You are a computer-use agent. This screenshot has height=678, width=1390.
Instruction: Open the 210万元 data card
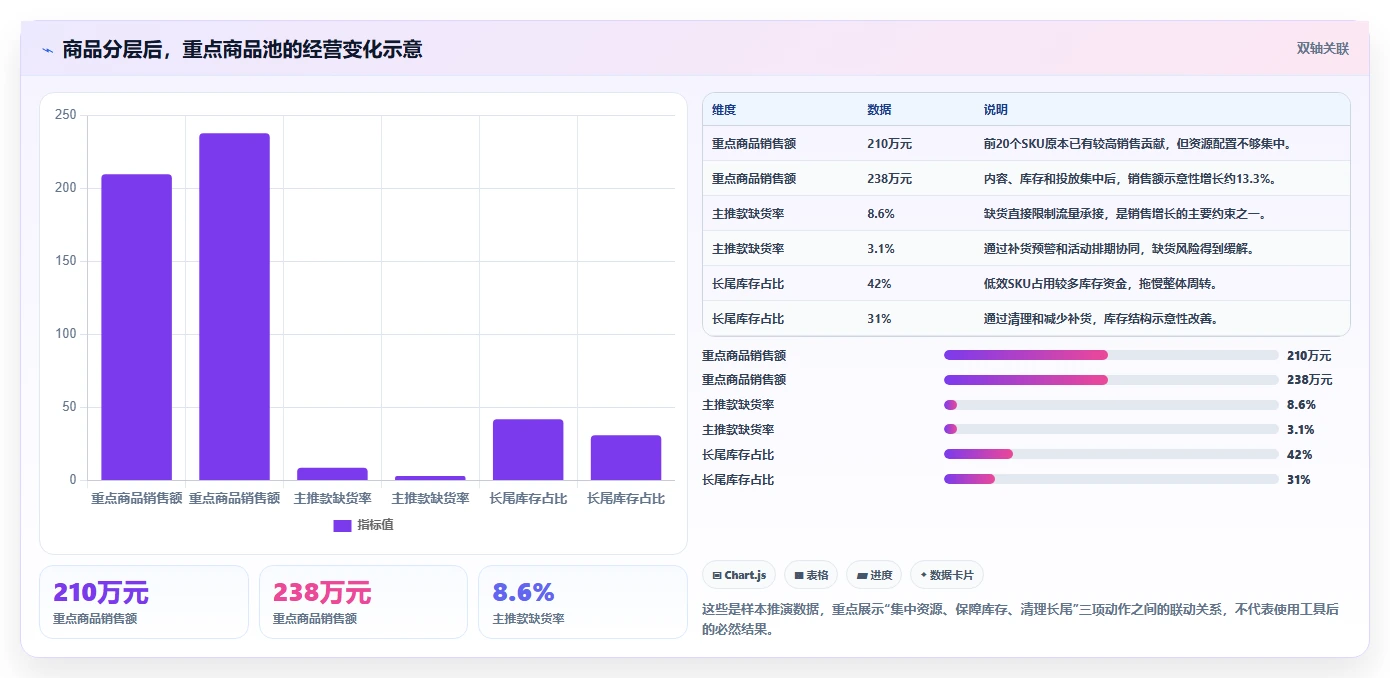pos(144,602)
